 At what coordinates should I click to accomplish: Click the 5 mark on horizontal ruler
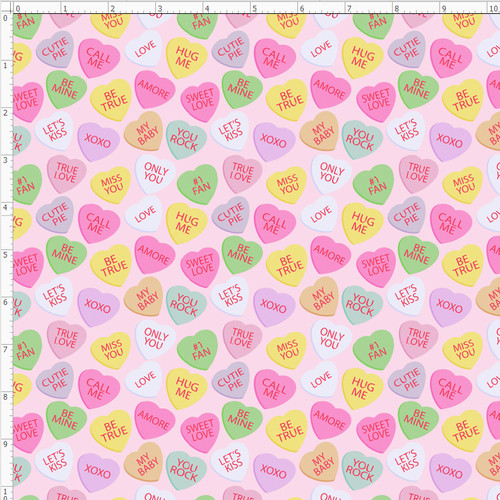point(255,8)
